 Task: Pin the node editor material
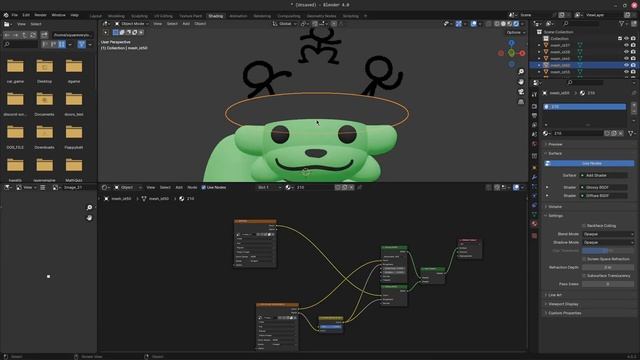(359, 187)
